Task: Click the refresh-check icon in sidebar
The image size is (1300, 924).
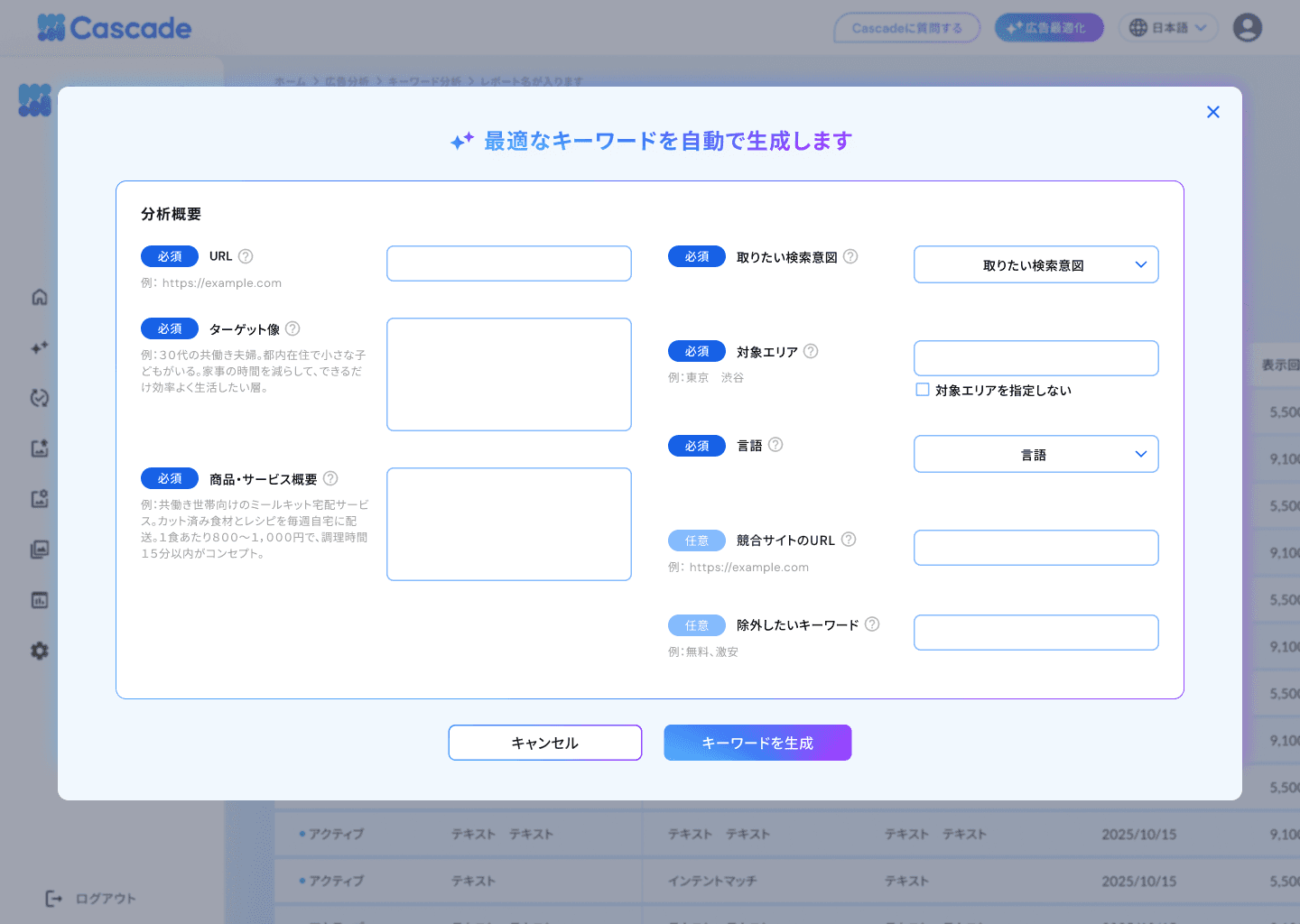Action: point(40,398)
